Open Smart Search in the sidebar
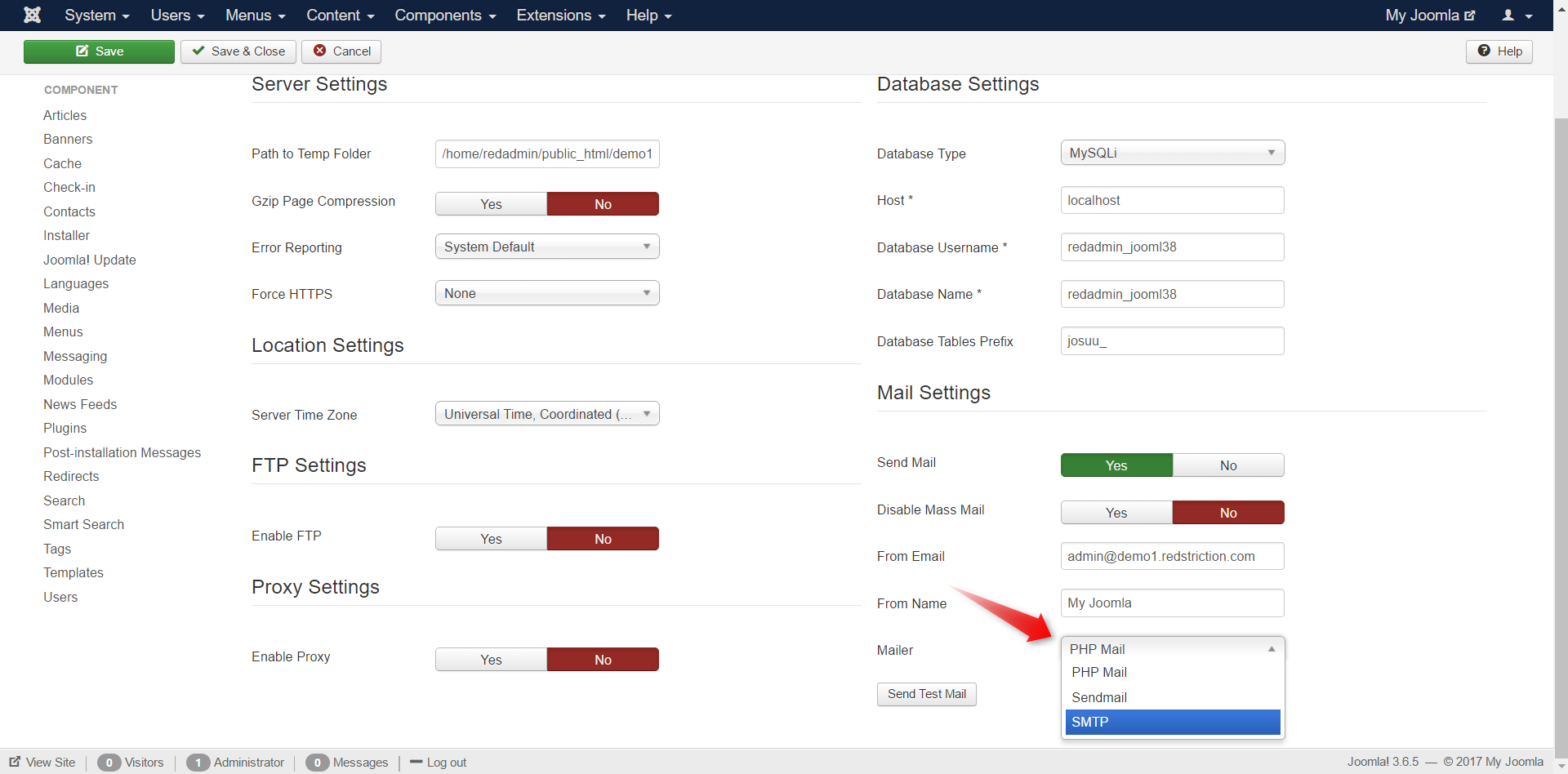This screenshot has width=1568, height=774. 83,524
